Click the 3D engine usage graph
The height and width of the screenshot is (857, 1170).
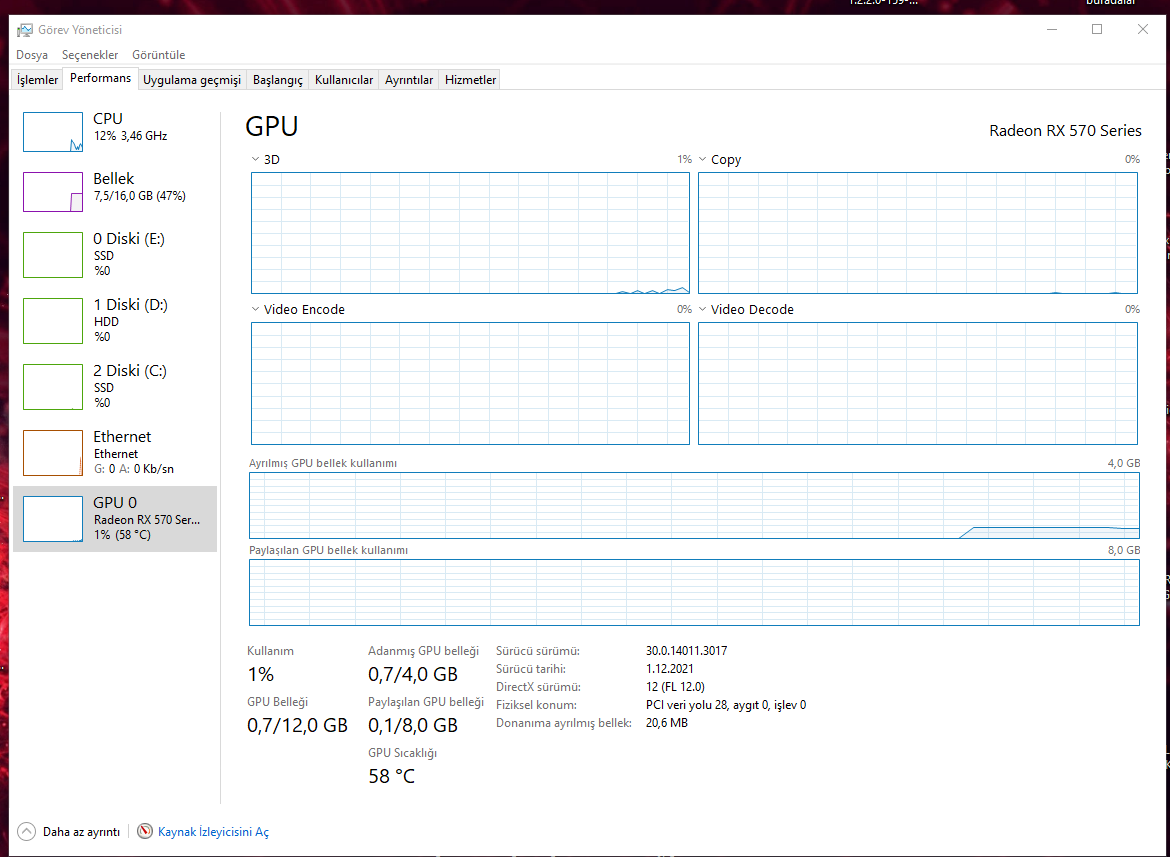[x=470, y=233]
